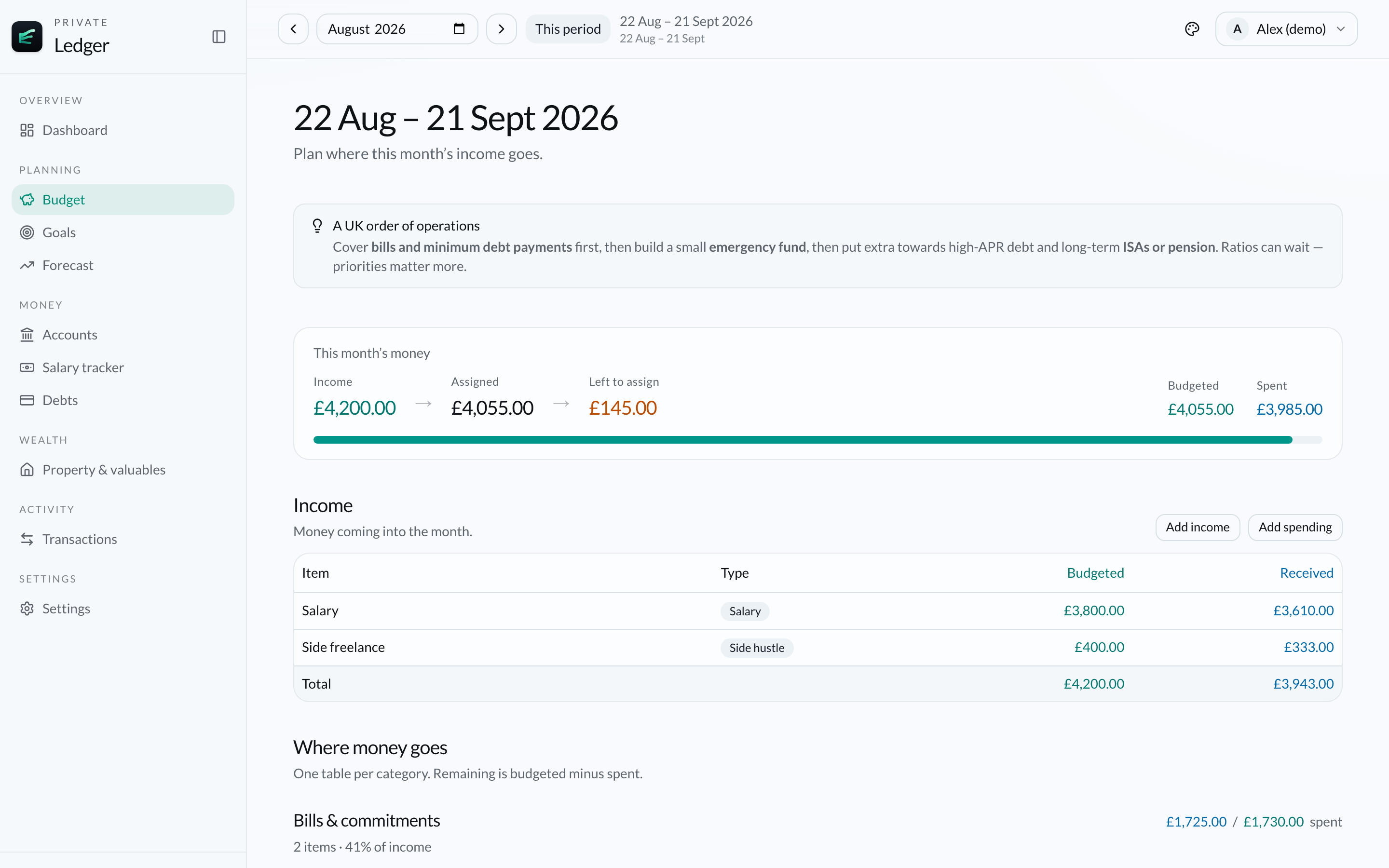Click the Budget piggy bank icon
The image size is (1389, 868).
click(x=27, y=200)
